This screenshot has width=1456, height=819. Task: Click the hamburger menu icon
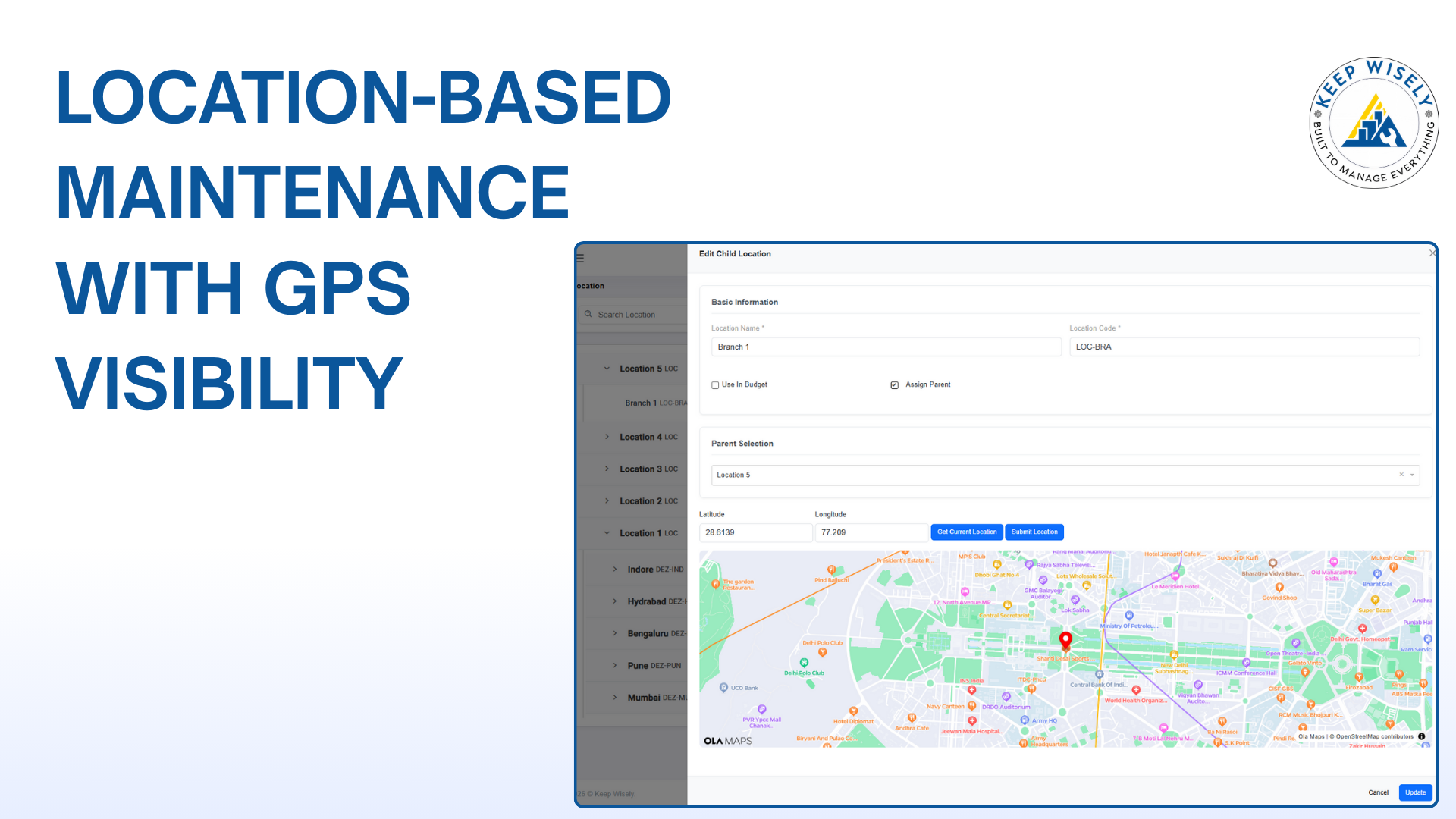pyautogui.click(x=581, y=258)
